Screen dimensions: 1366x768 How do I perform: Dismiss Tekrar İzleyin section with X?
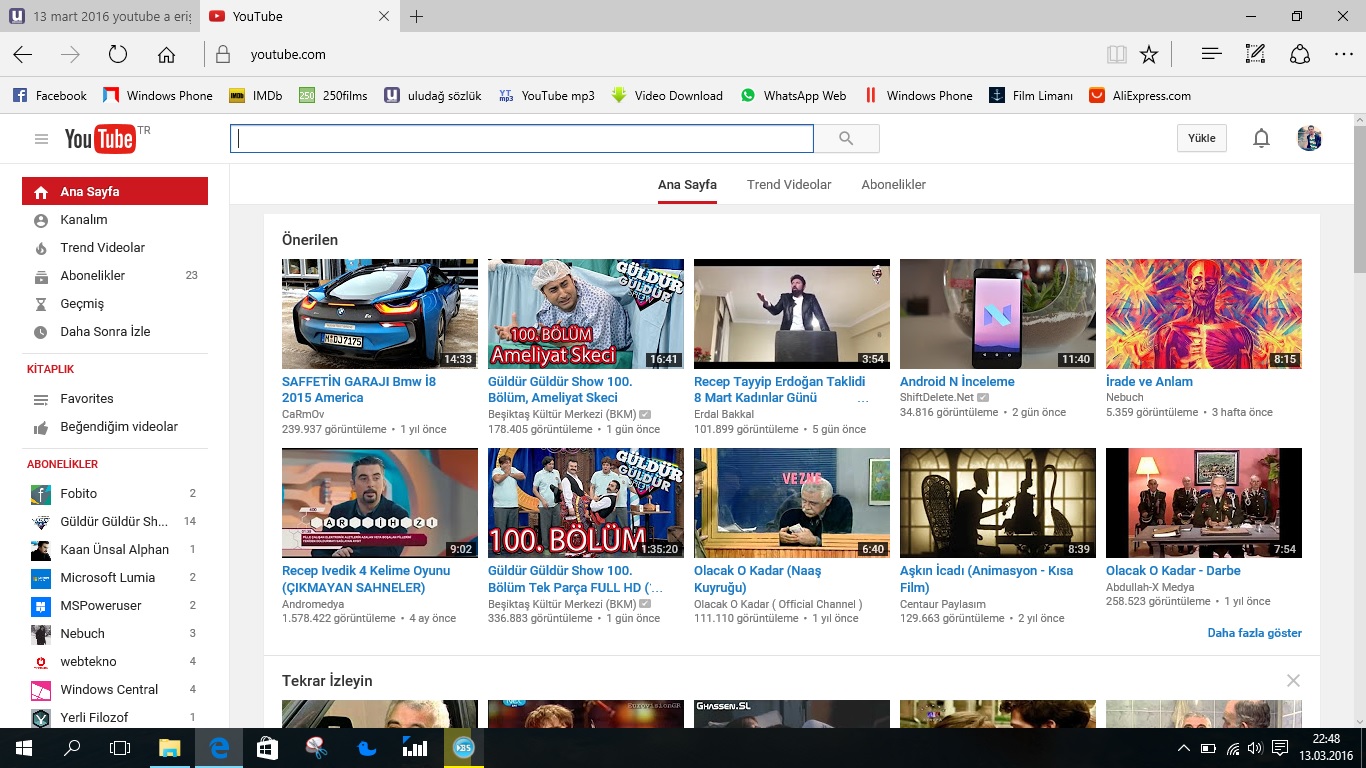tap(1293, 681)
